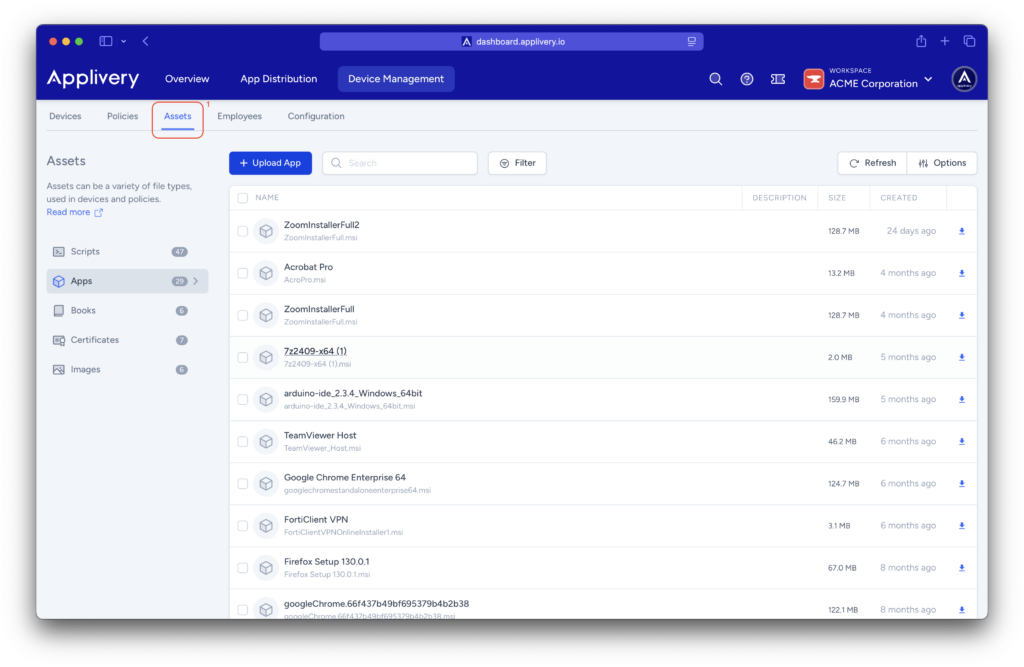Screen dimensions: 1024x667
Task: Download TeamViewer Host via download icon
Action: tap(962, 442)
